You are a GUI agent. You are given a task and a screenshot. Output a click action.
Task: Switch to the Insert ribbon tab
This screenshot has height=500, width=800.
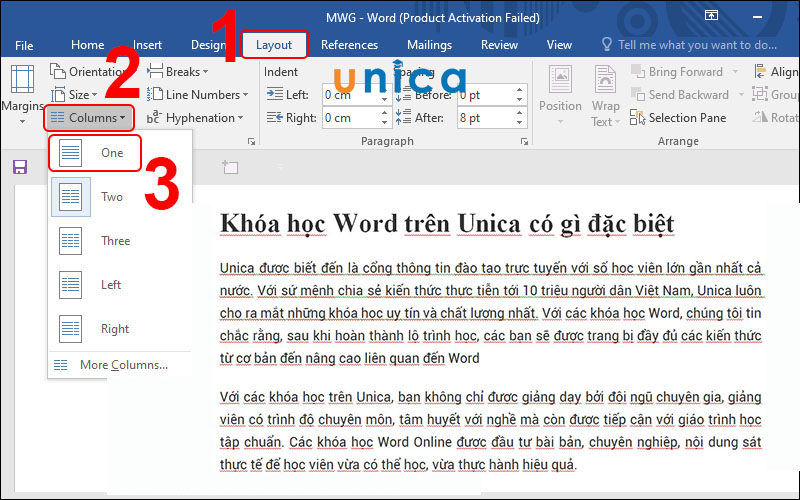tap(147, 45)
